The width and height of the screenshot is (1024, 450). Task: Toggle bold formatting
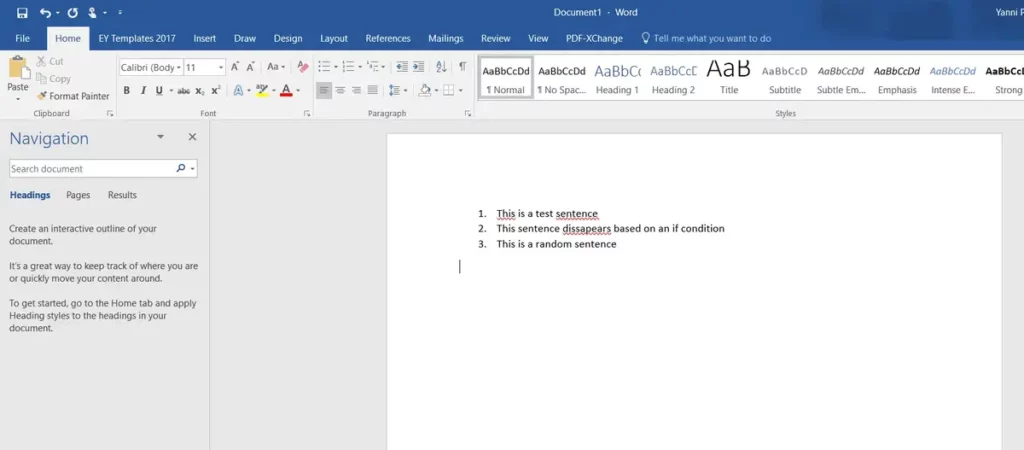[127, 91]
